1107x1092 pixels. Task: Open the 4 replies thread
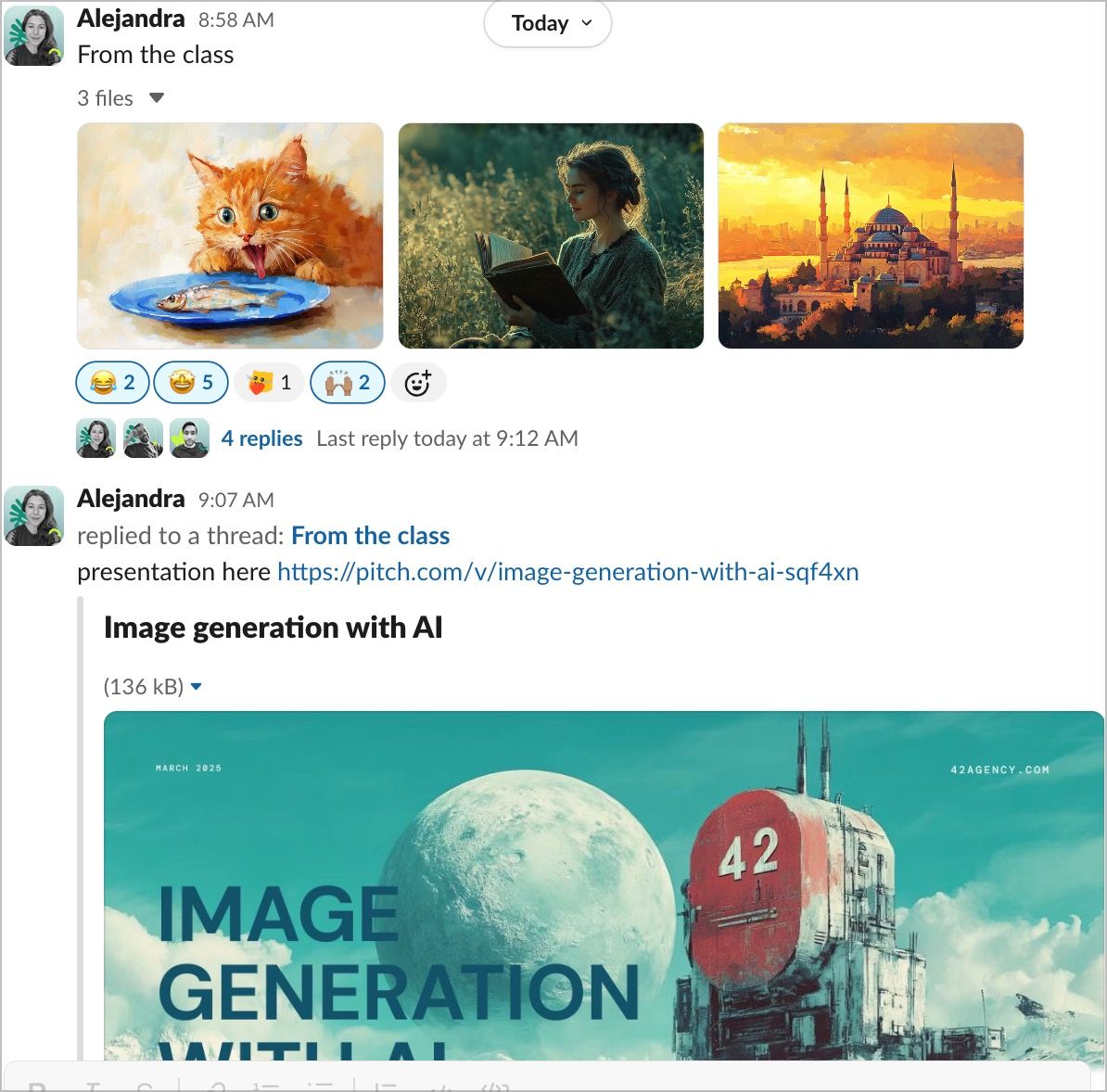pyautogui.click(x=262, y=438)
